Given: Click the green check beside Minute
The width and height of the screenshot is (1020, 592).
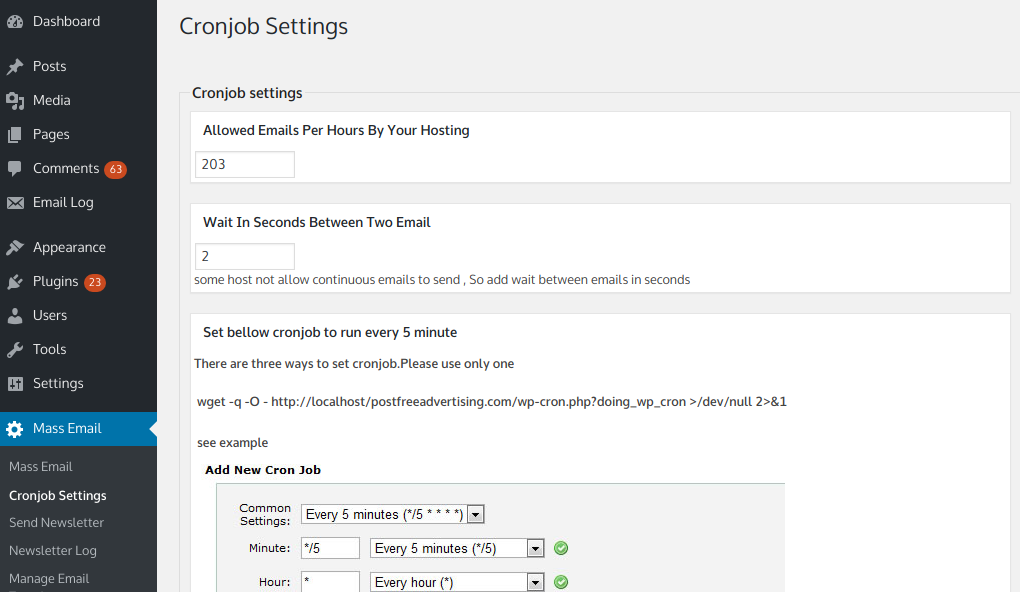Looking at the screenshot, I should point(561,548).
